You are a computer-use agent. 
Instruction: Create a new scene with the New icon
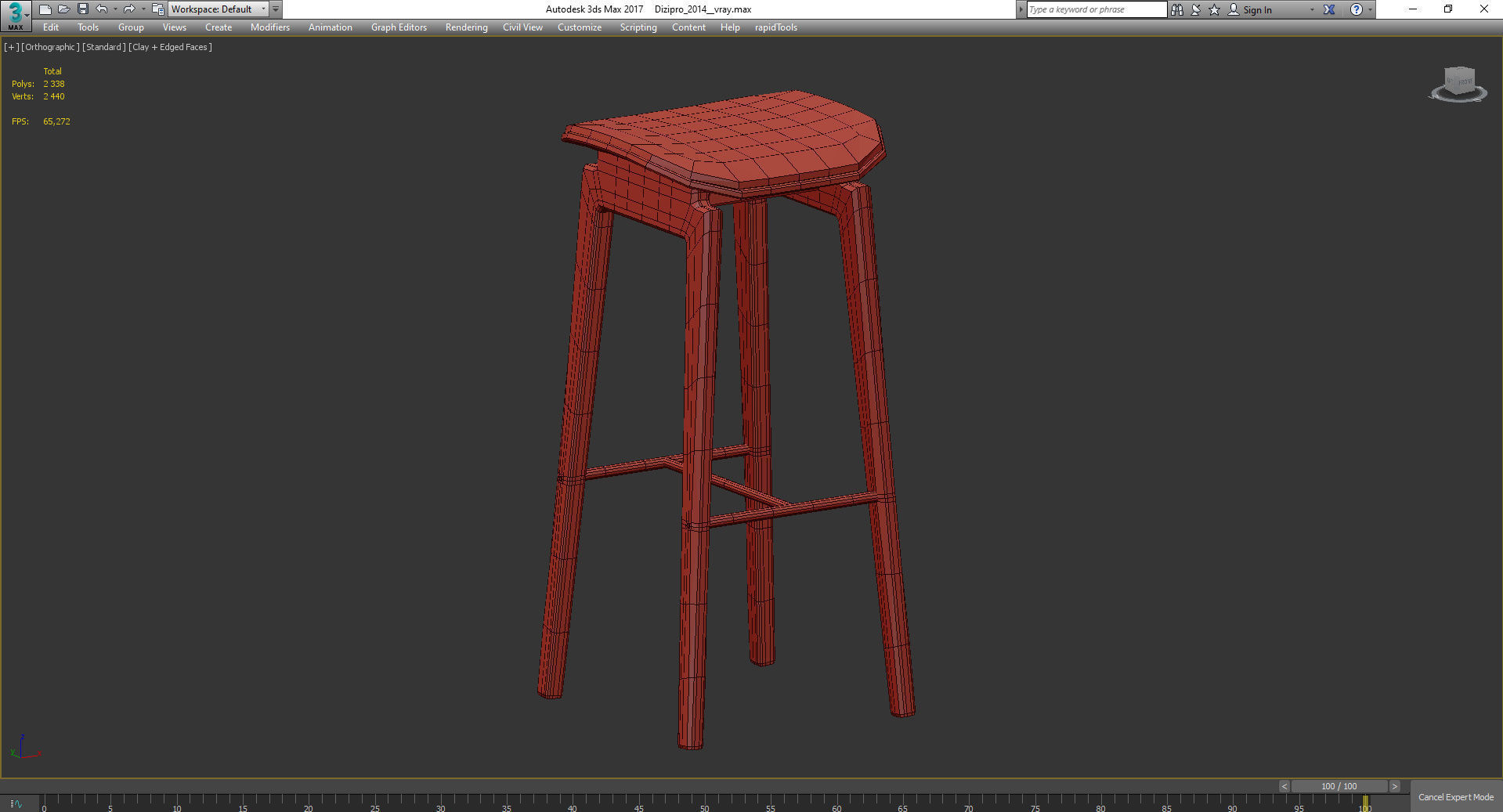pos(45,9)
